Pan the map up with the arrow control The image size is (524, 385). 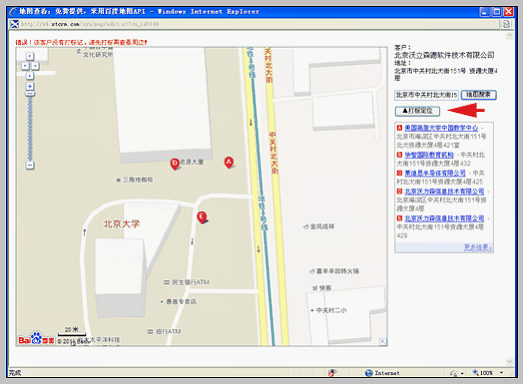click(x=30, y=56)
